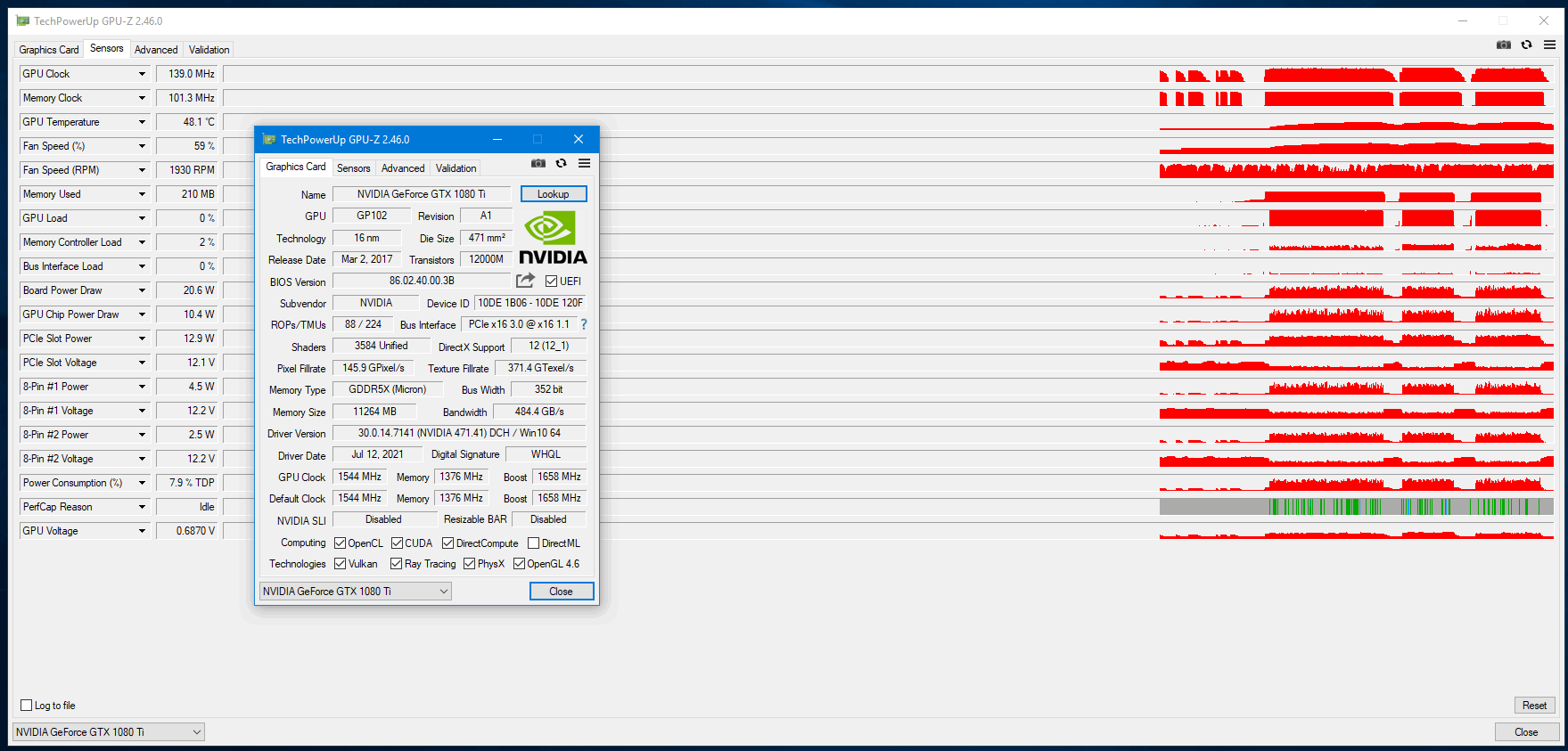Enable the Log to file checkbox
Image resolution: width=1568 pixels, height=751 pixels.
pos(26,706)
